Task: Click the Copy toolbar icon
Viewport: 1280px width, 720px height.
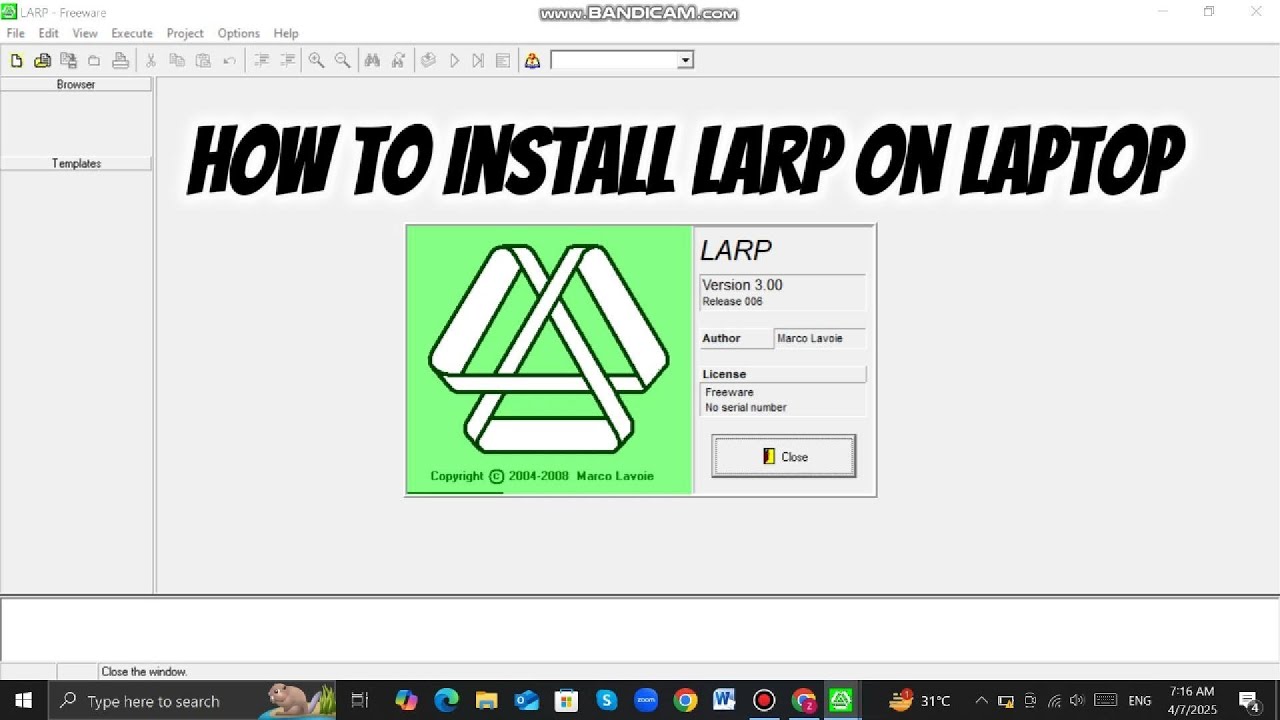Action: (x=177, y=61)
